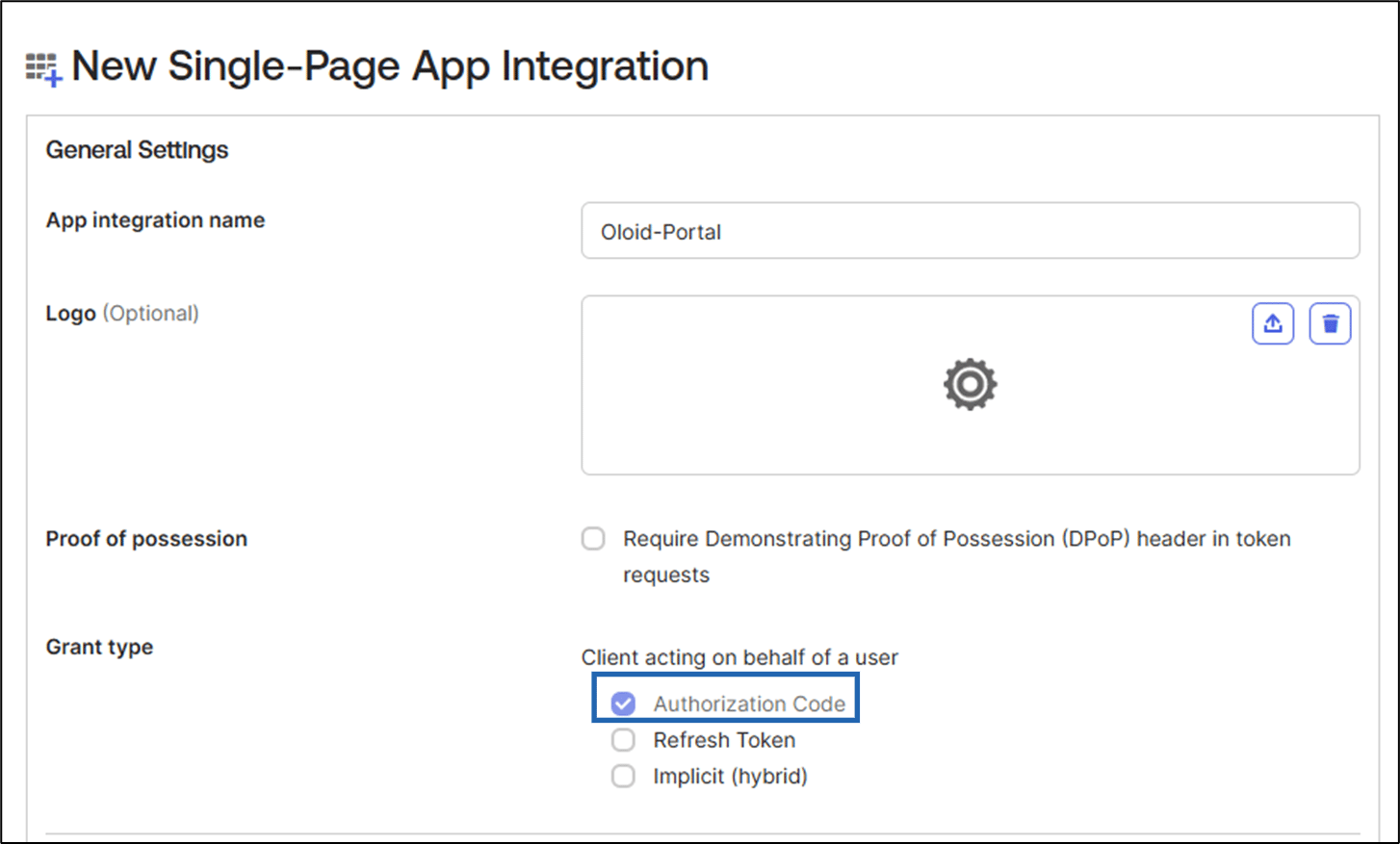Click the App integration name label

[x=155, y=220]
